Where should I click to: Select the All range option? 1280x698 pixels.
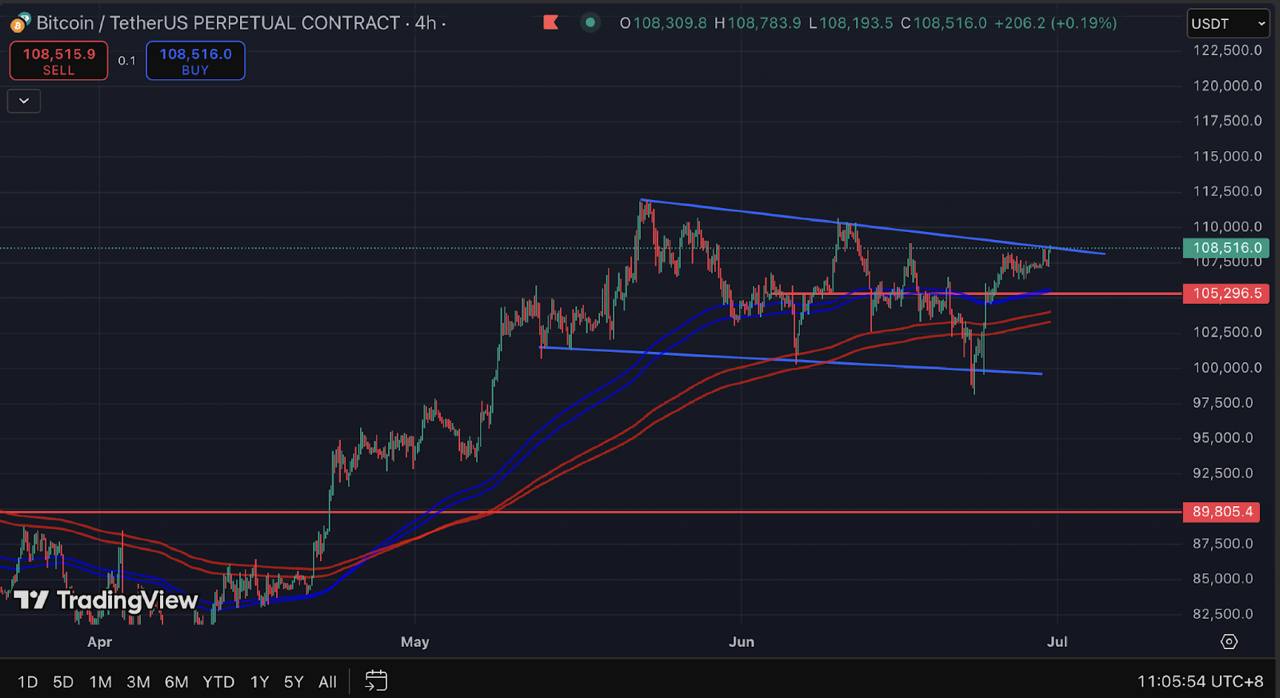[x=327, y=681]
